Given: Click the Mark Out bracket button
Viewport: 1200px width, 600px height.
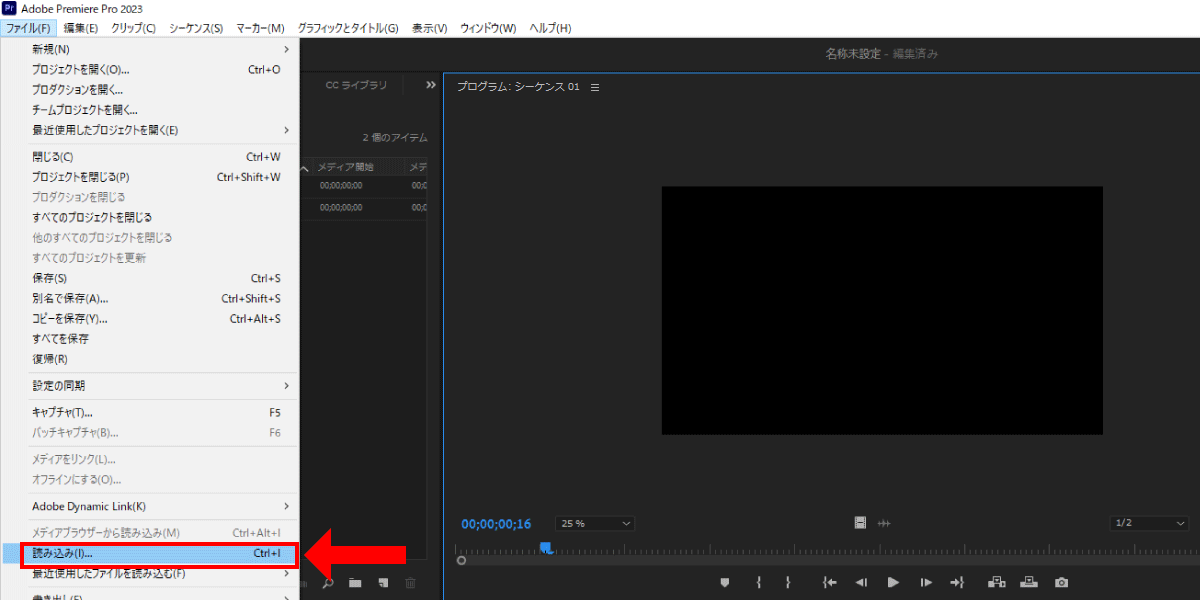Looking at the screenshot, I should [x=788, y=582].
